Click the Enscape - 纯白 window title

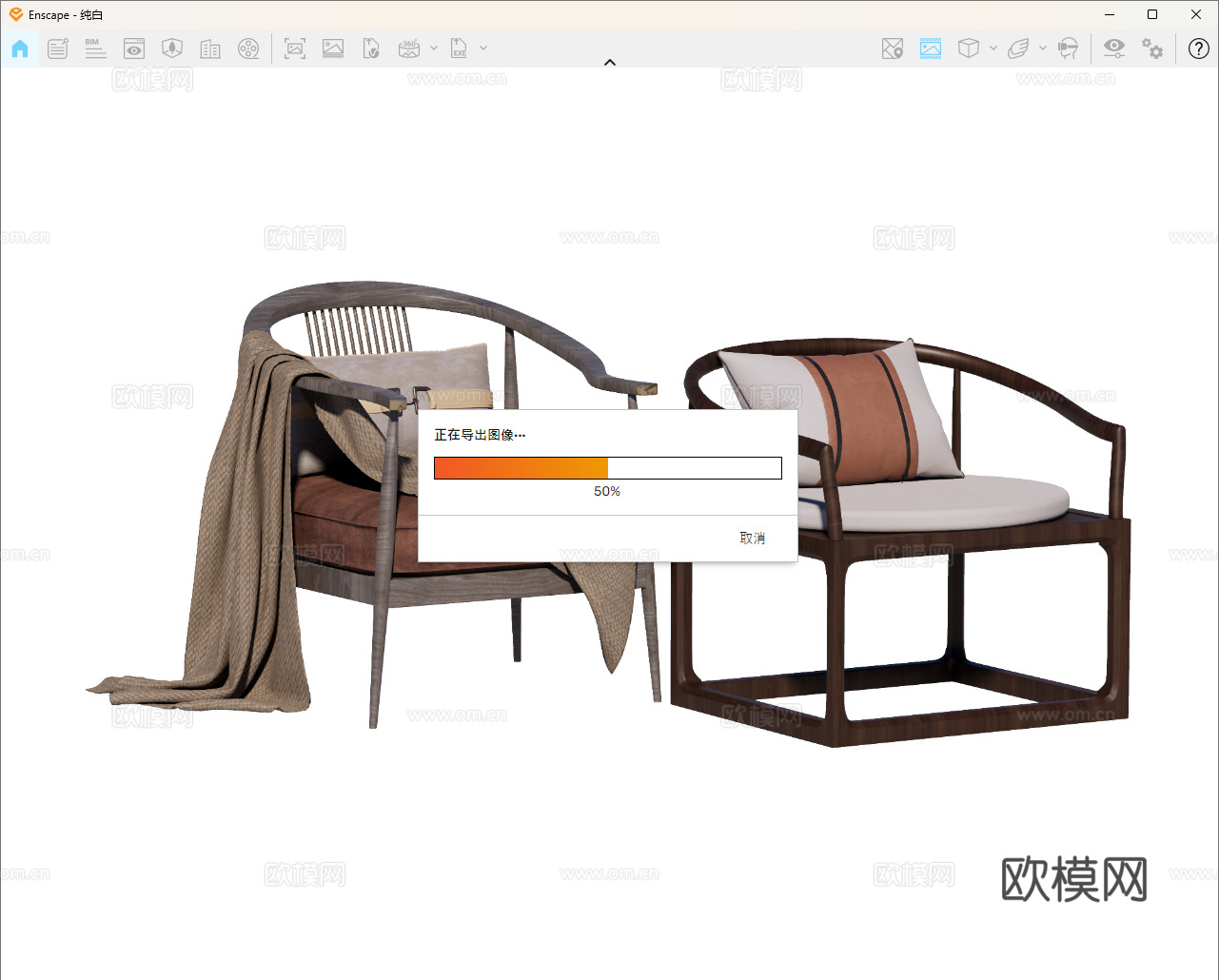(66, 15)
